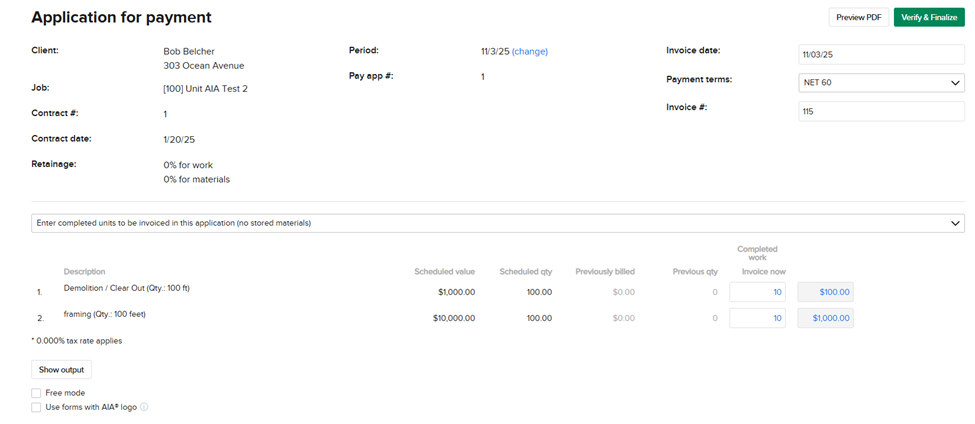Click the framing $1,000.00 amount field

825,318
